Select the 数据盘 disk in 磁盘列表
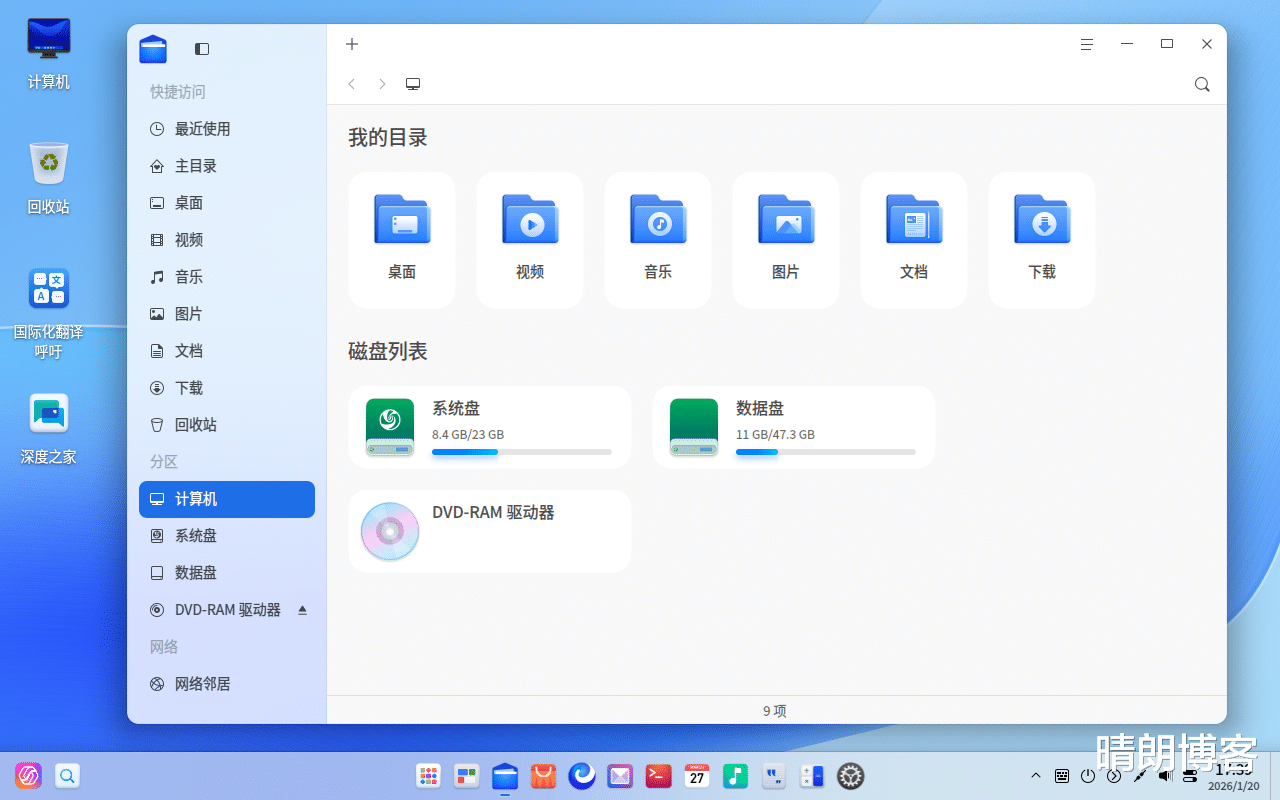This screenshot has height=800, width=1280. point(794,427)
